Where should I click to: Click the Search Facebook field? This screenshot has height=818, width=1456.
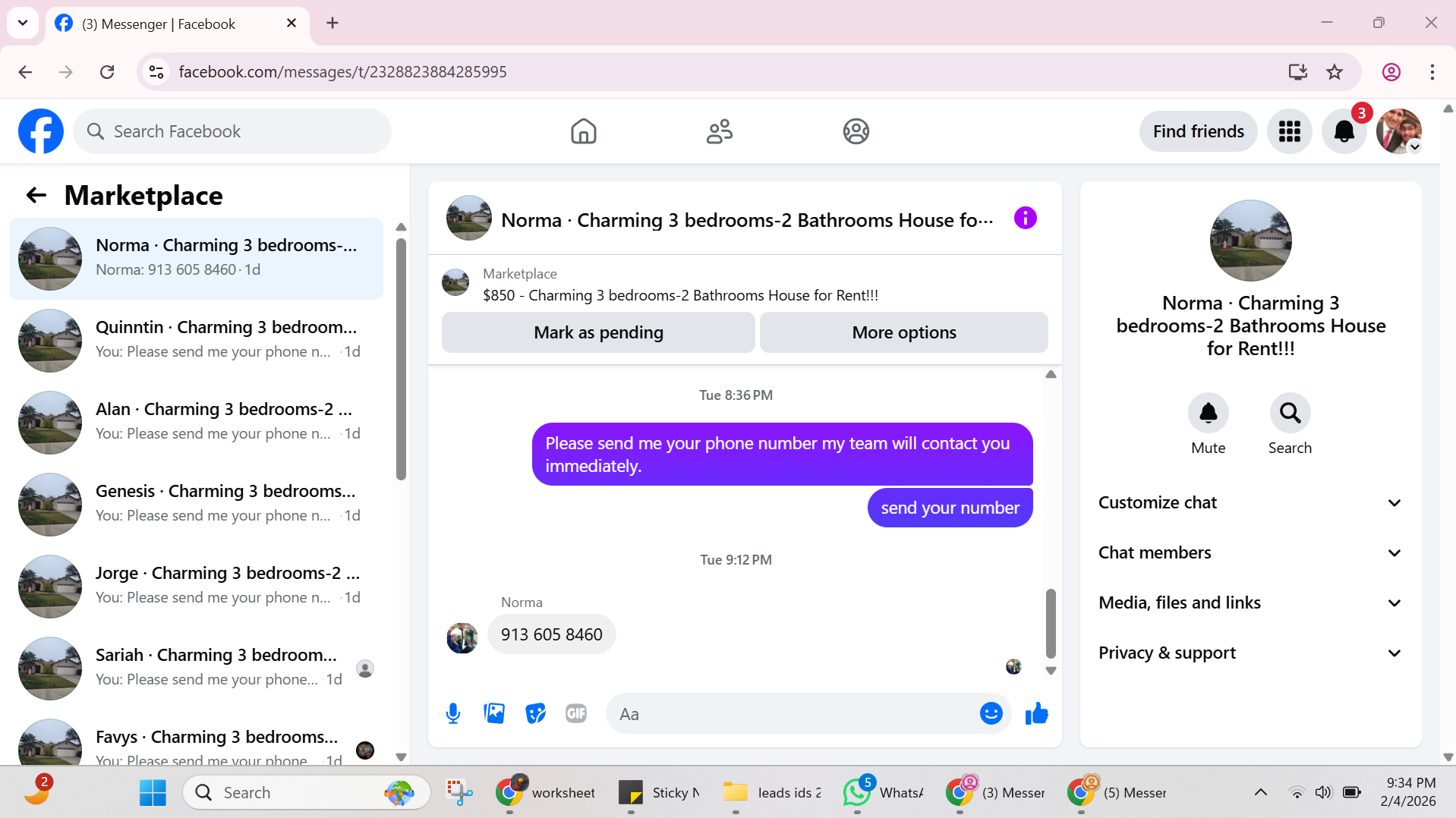click(x=232, y=131)
